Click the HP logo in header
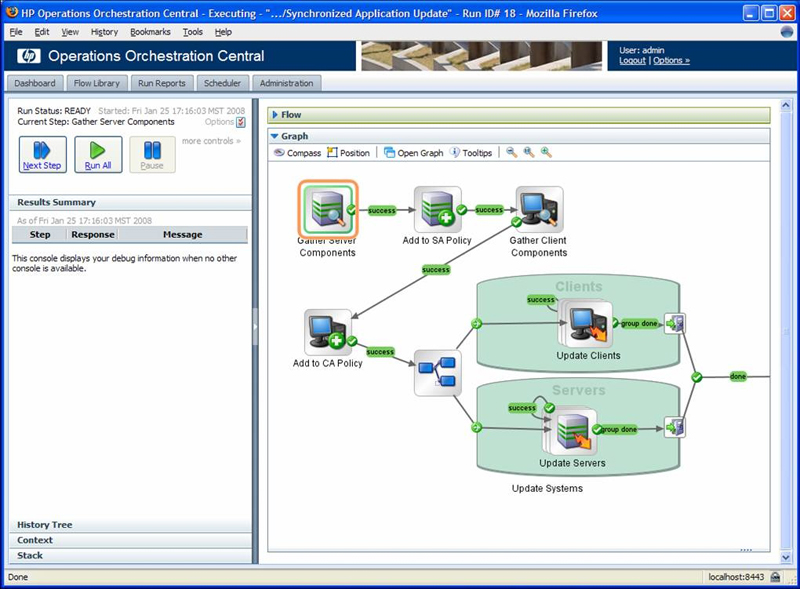 pyautogui.click(x=29, y=56)
